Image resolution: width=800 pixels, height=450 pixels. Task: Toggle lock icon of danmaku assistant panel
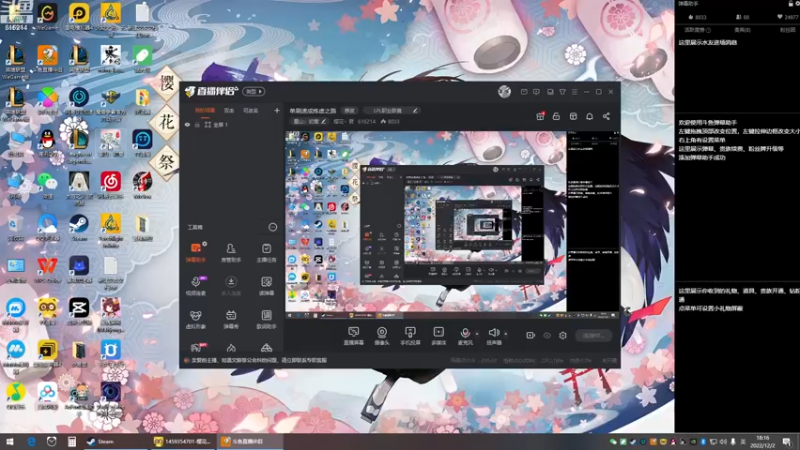(x=791, y=4)
